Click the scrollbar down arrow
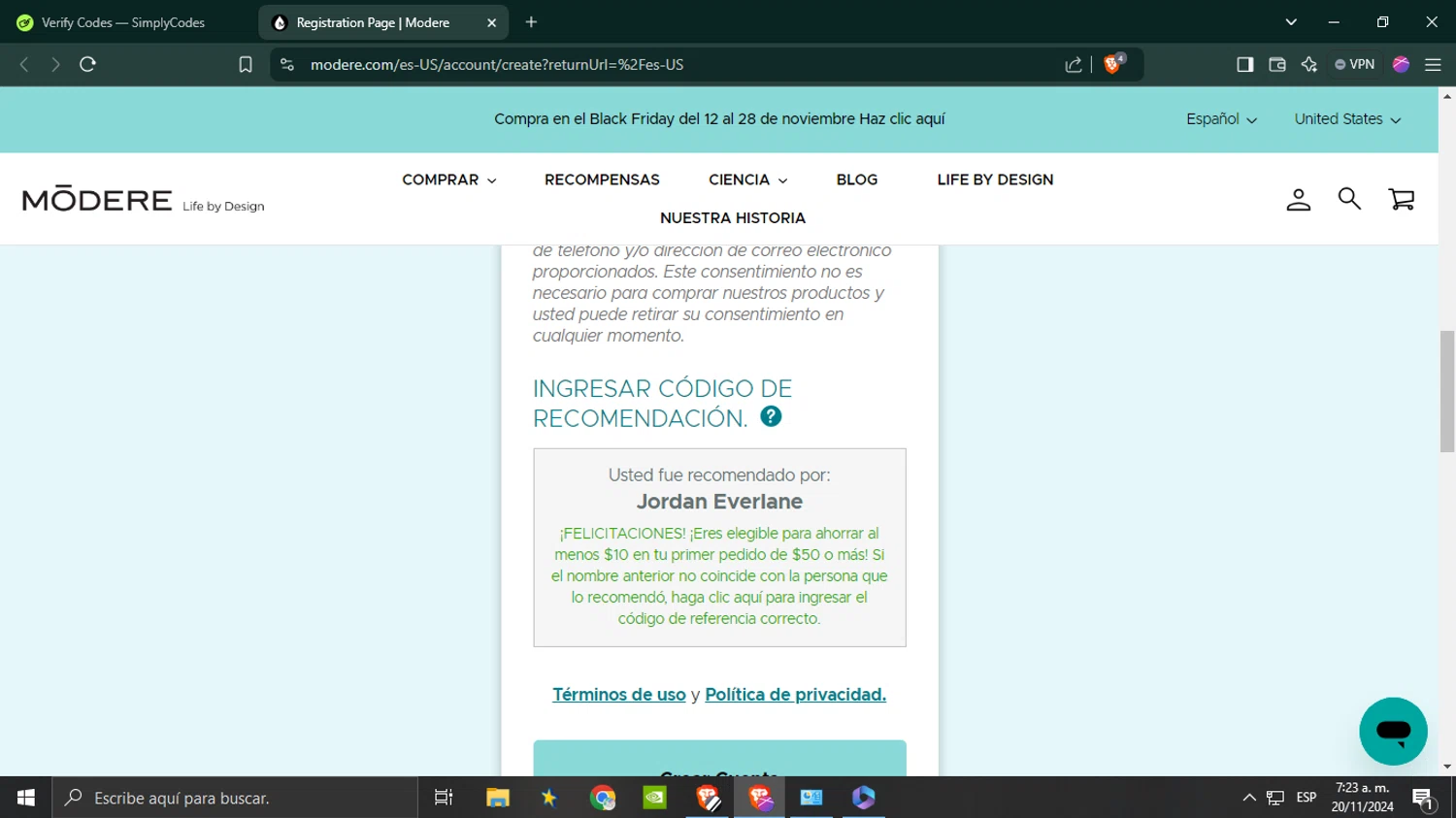Image resolution: width=1456 pixels, height=818 pixels. tap(1447, 767)
